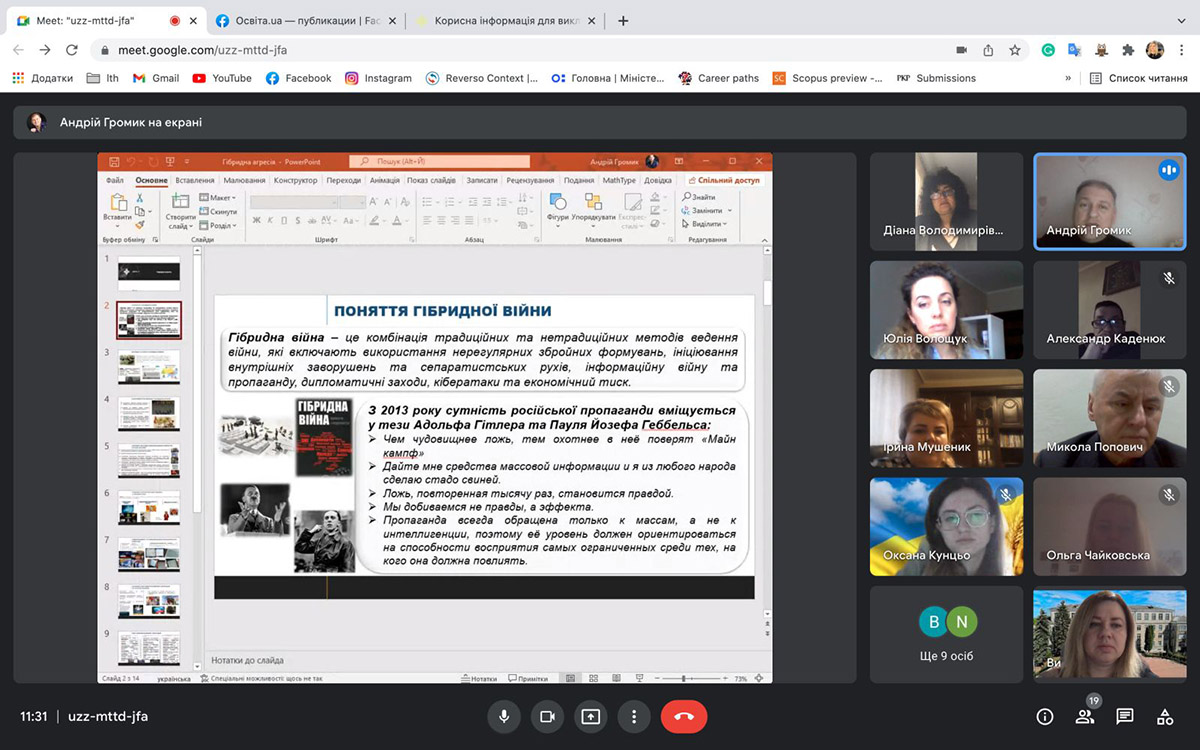Open the chat messages panel
1200x750 pixels.
tap(1125, 716)
